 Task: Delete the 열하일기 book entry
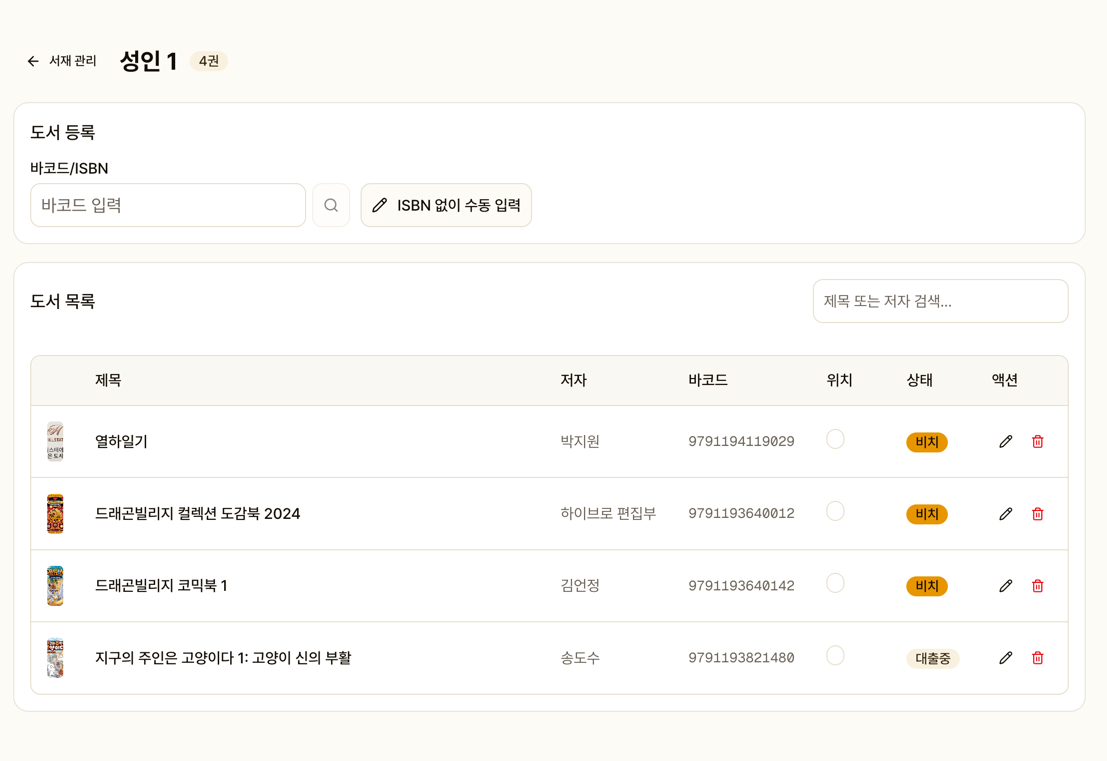(1037, 442)
